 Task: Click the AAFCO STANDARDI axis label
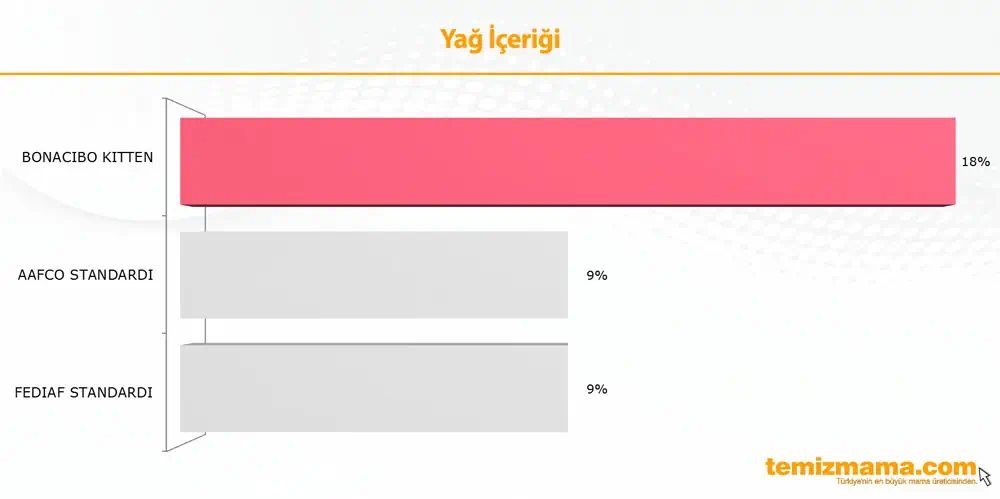(x=85, y=275)
